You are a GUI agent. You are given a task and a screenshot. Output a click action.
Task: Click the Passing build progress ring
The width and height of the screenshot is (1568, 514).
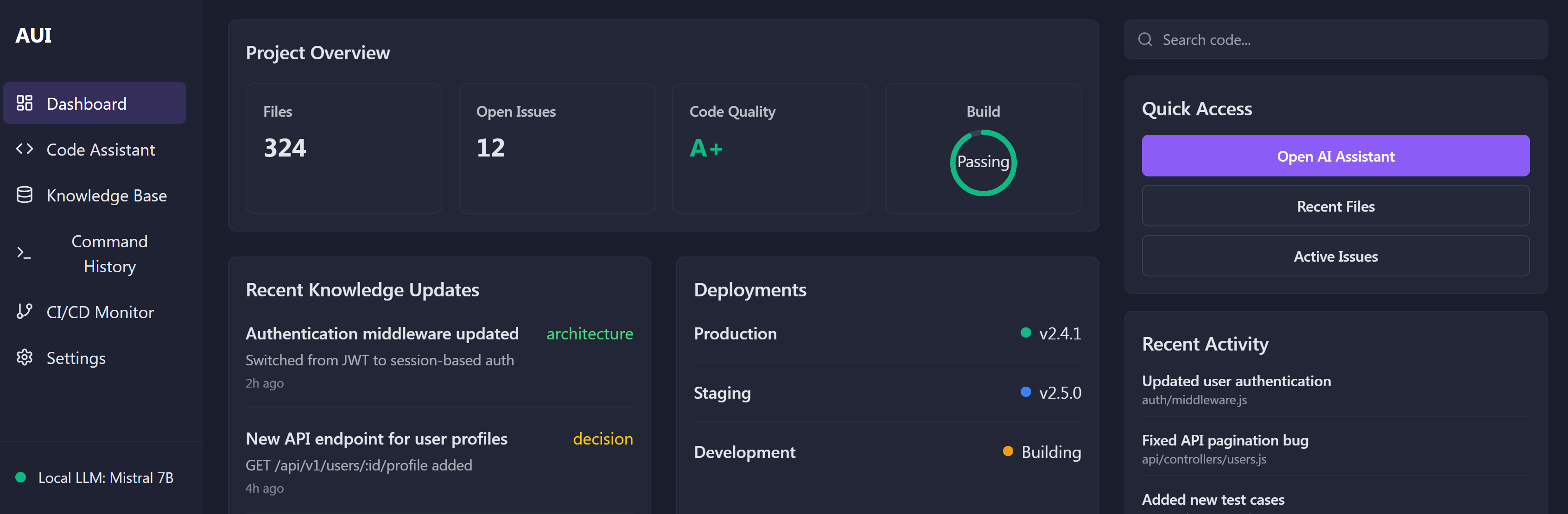coord(983,163)
